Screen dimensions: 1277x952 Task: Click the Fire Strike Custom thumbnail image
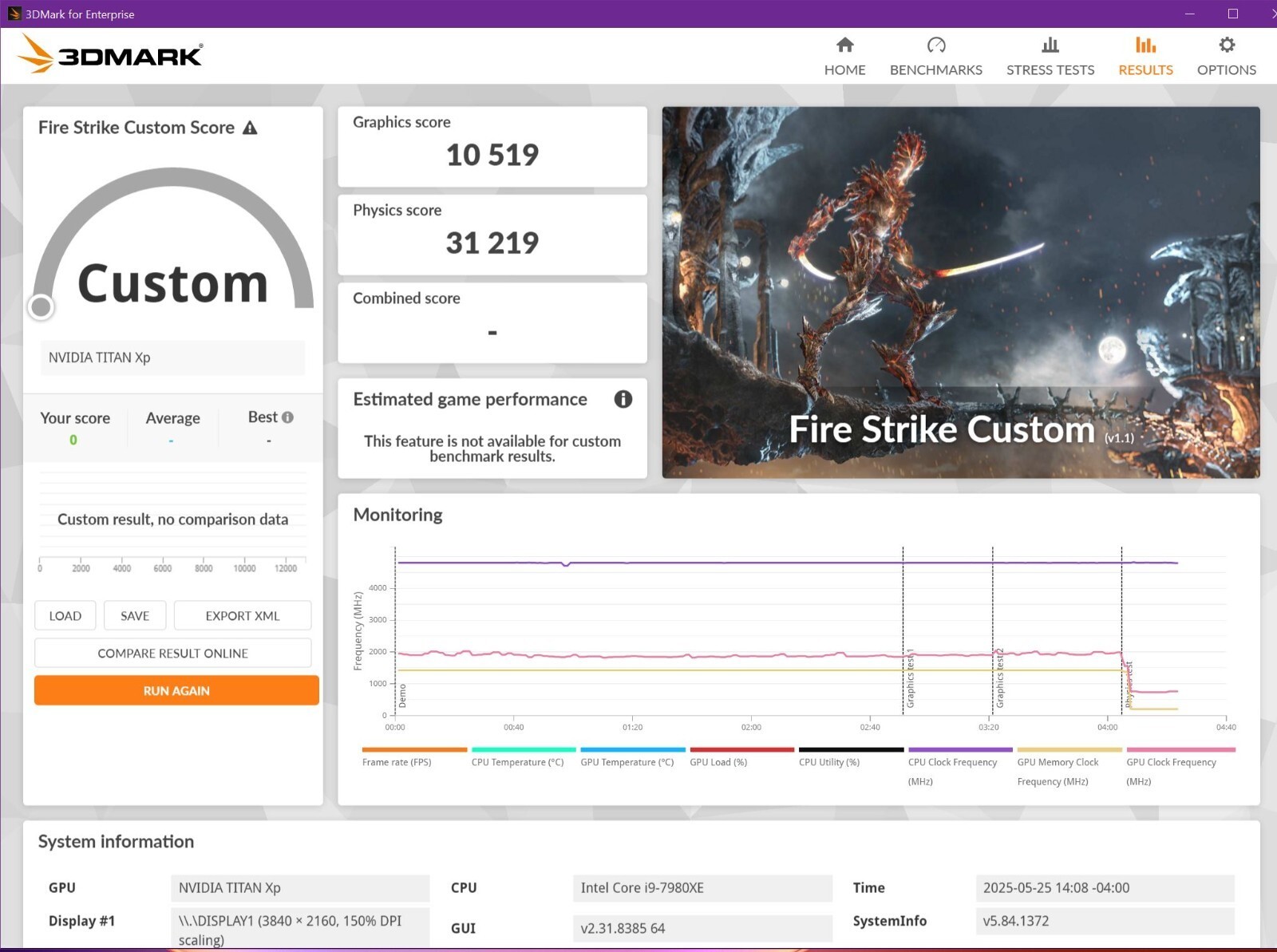click(x=961, y=293)
